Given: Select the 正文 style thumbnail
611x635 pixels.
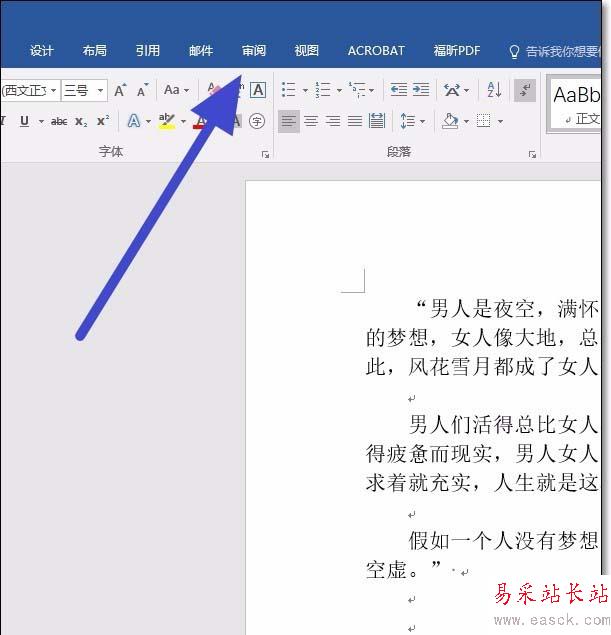Looking at the screenshot, I should pos(575,104).
